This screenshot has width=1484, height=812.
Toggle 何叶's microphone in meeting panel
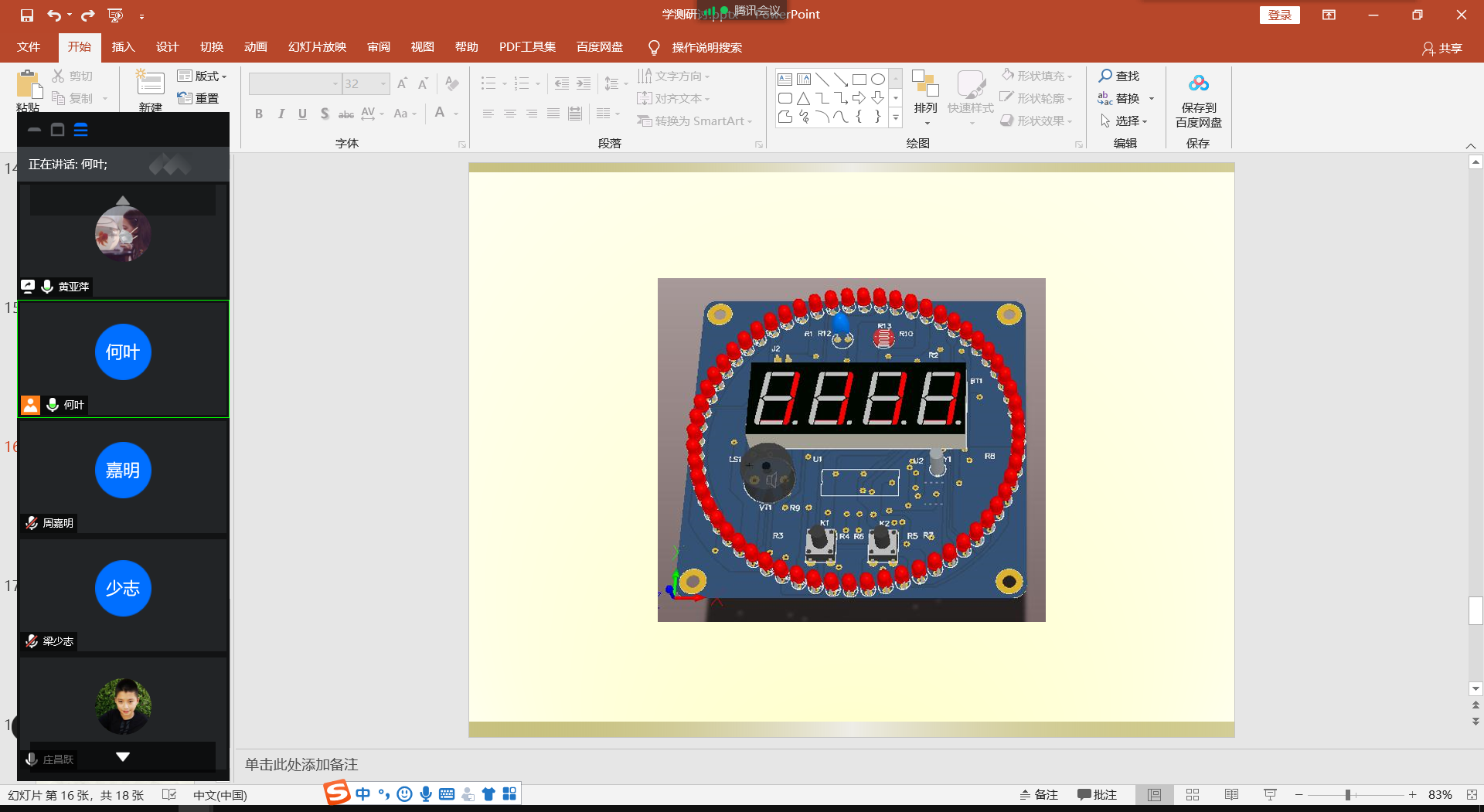click(x=53, y=405)
